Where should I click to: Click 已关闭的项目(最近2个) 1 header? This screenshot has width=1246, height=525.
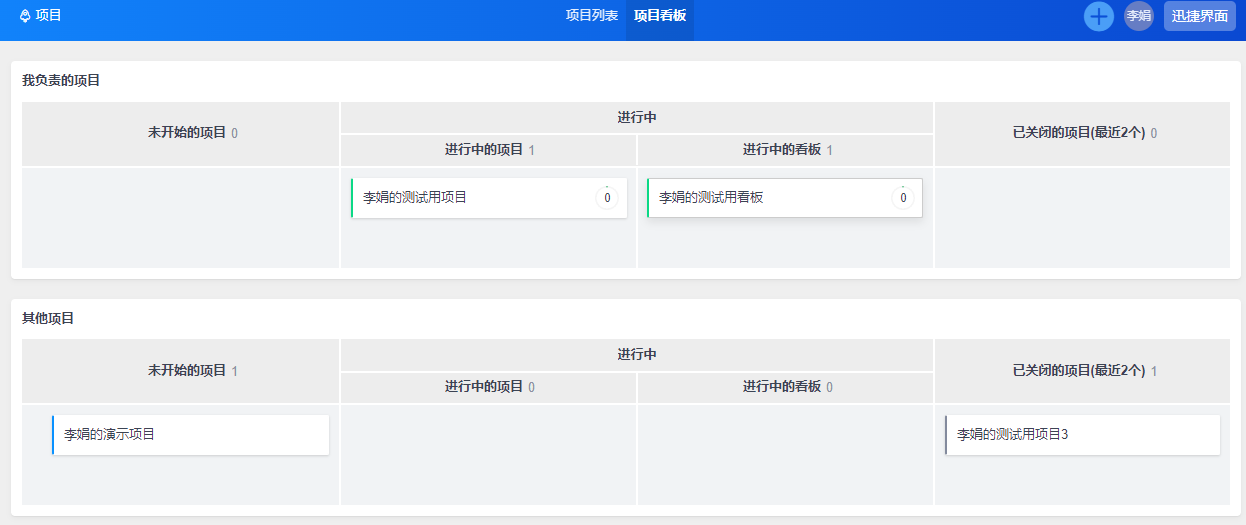pyautogui.click(x=1082, y=371)
